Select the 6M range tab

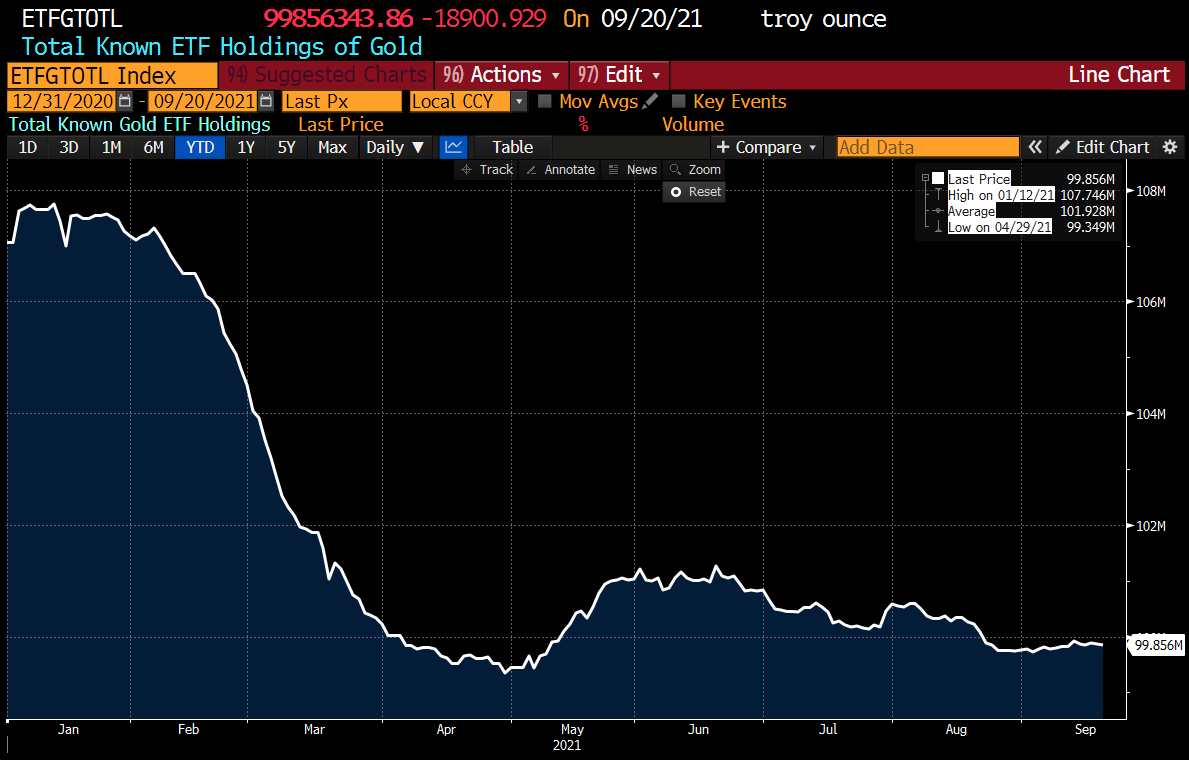154,147
